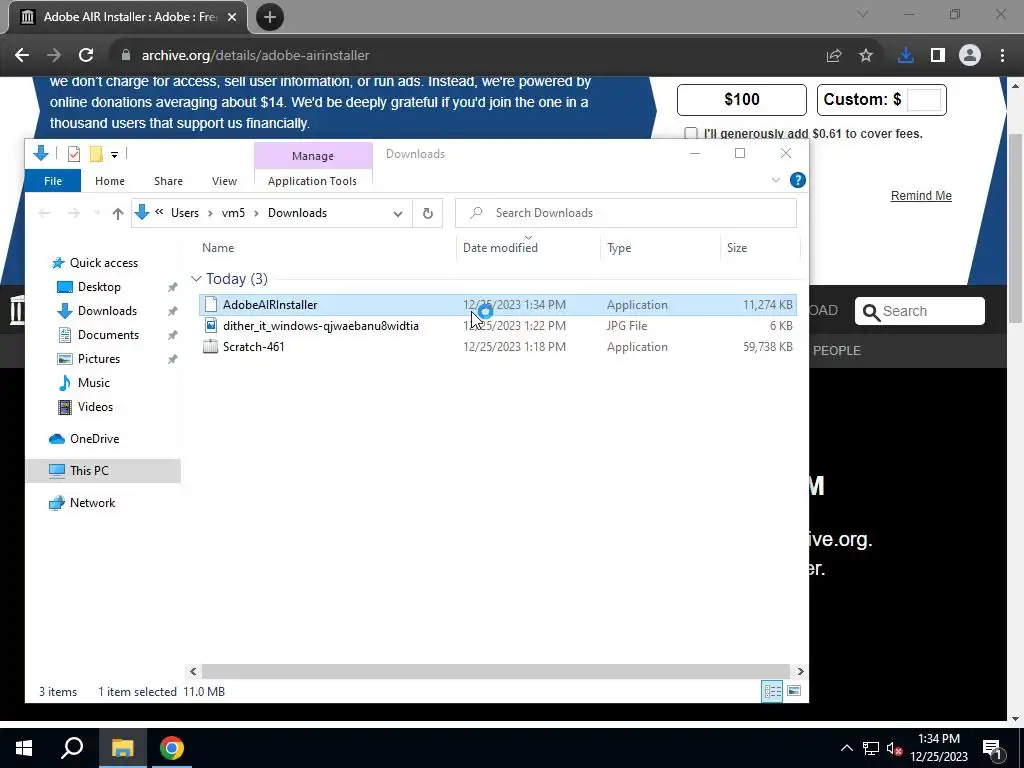Click vm5 in the breadcrumb path
The width and height of the screenshot is (1024, 768).
[x=233, y=213]
